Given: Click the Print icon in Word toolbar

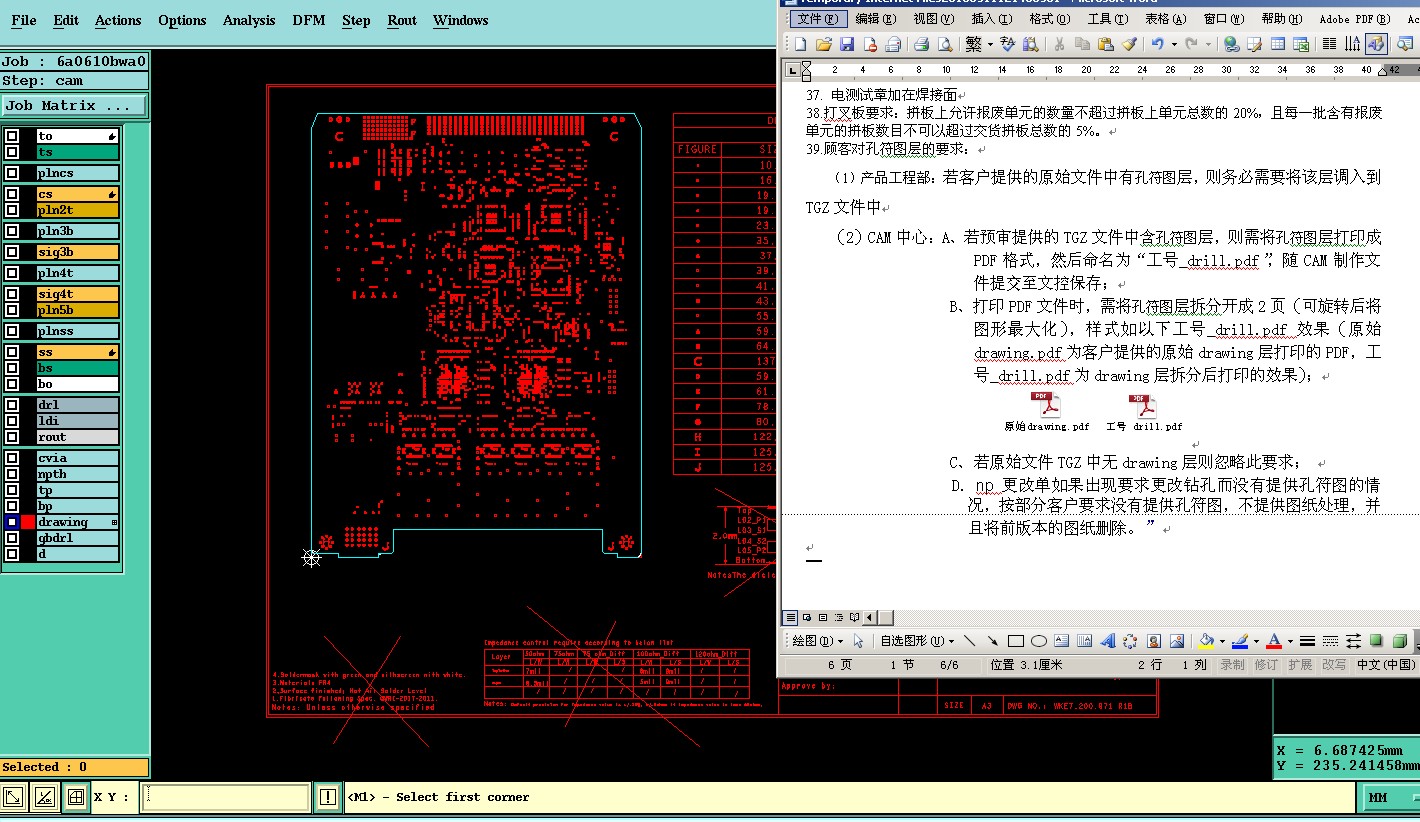Looking at the screenshot, I should pyautogui.click(x=923, y=44).
